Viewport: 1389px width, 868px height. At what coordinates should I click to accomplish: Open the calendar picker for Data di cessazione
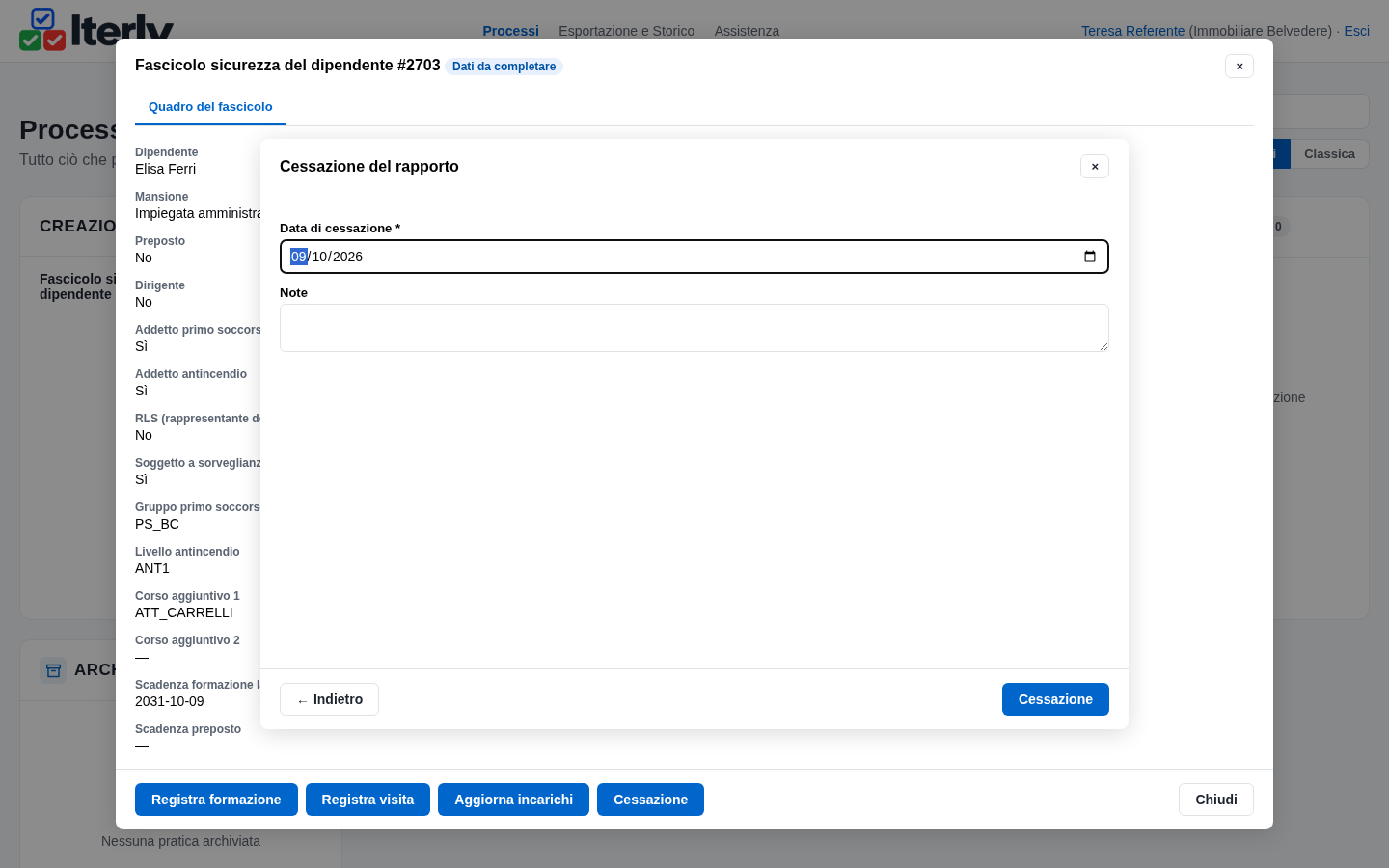tap(1090, 257)
